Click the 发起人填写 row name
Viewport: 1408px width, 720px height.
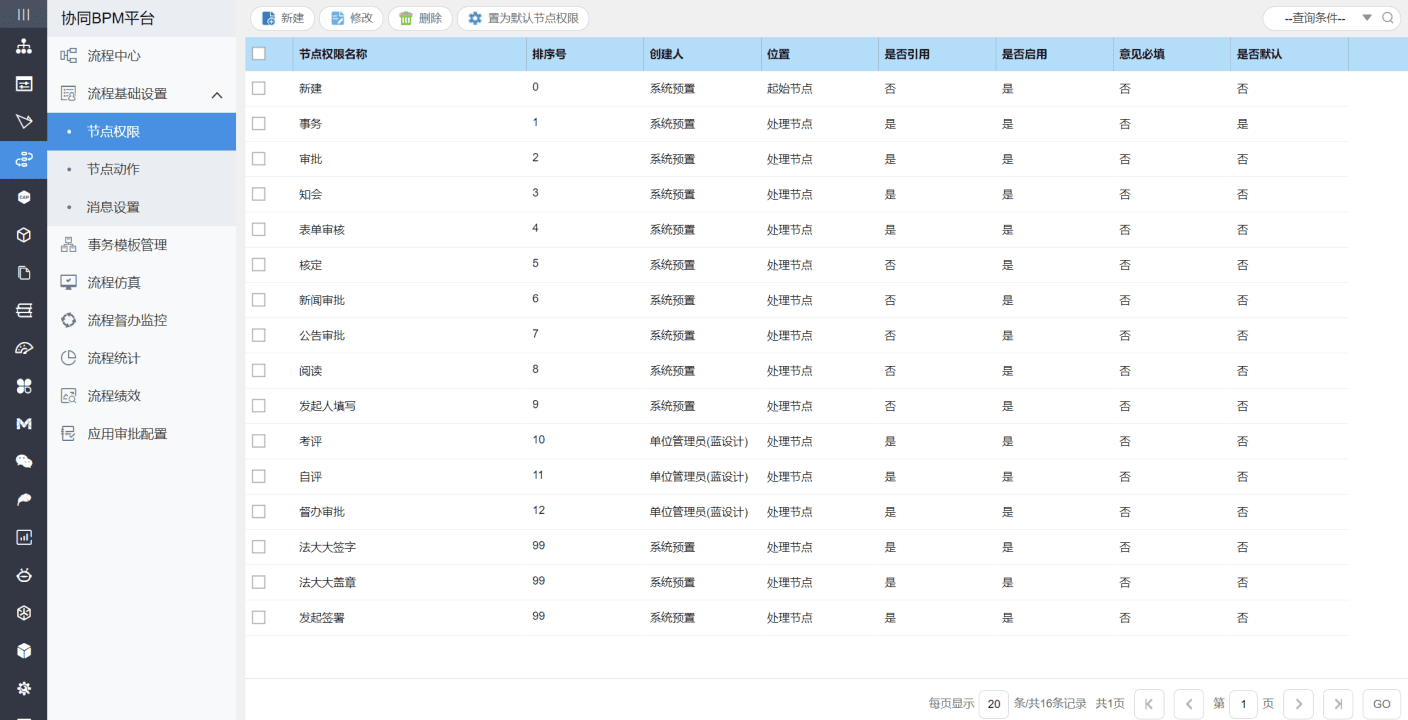coord(327,406)
